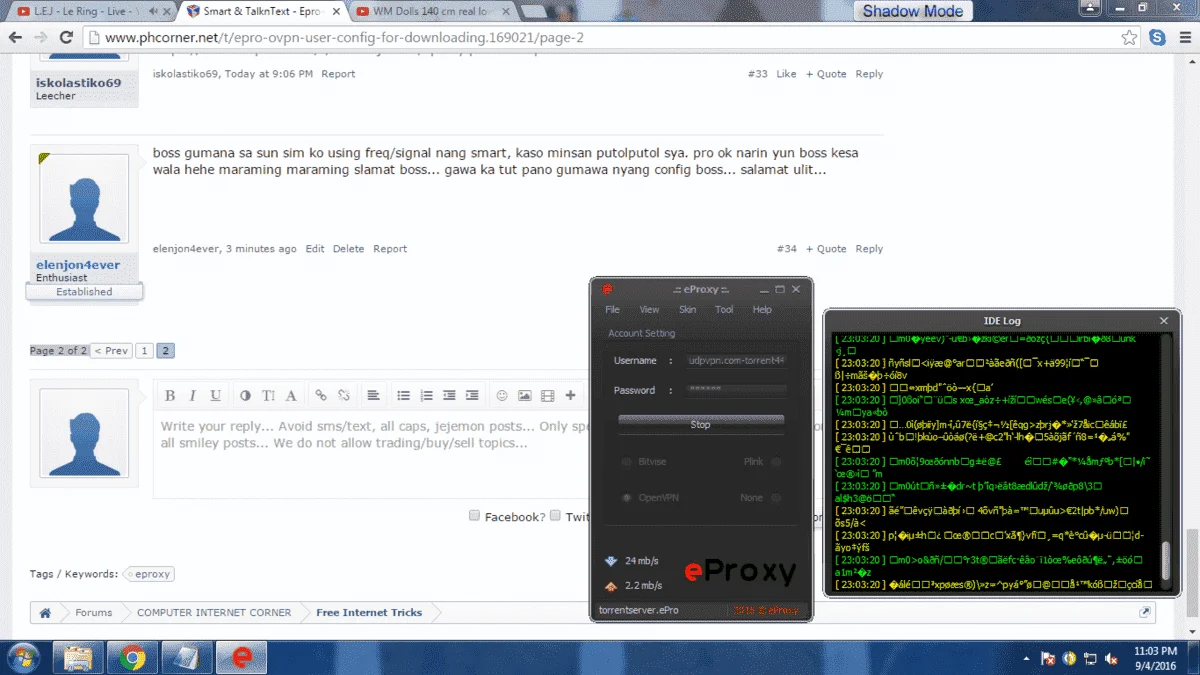Select the OpenVPN radio option in eProxy
Image resolution: width=1200 pixels, height=675 pixels.
click(x=627, y=497)
